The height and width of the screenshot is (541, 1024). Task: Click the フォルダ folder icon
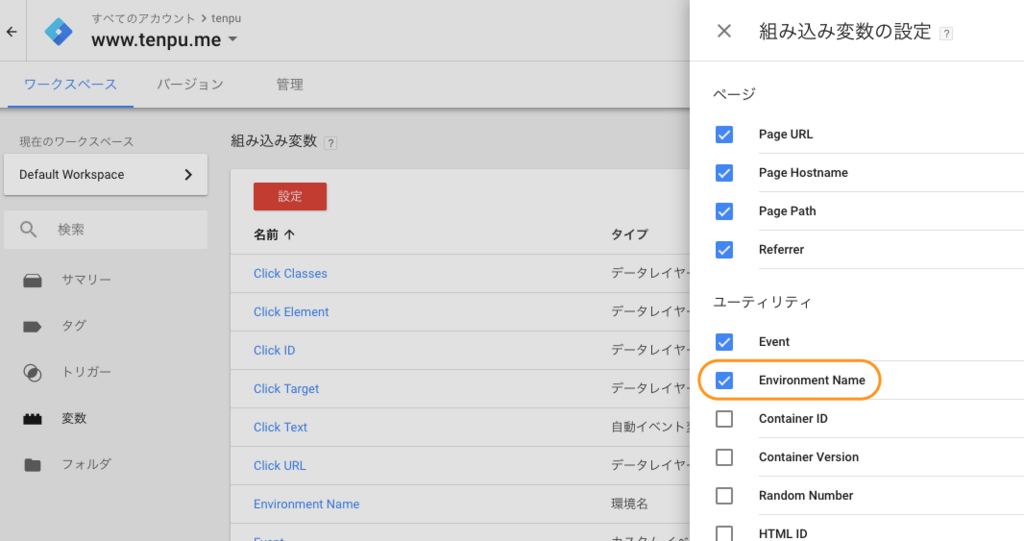(33, 465)
